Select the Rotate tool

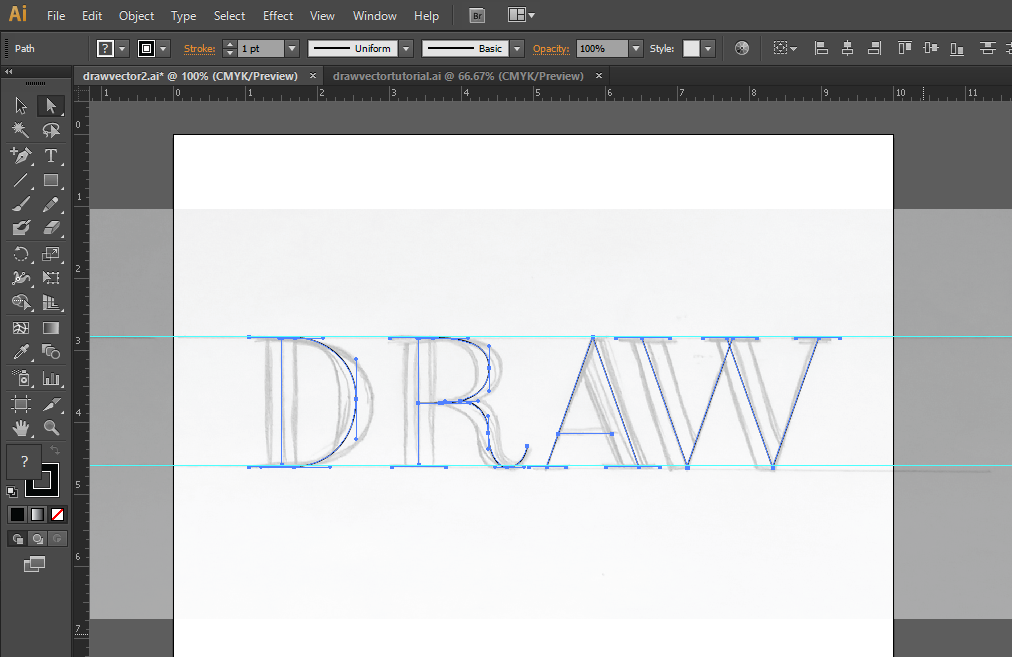21,254
